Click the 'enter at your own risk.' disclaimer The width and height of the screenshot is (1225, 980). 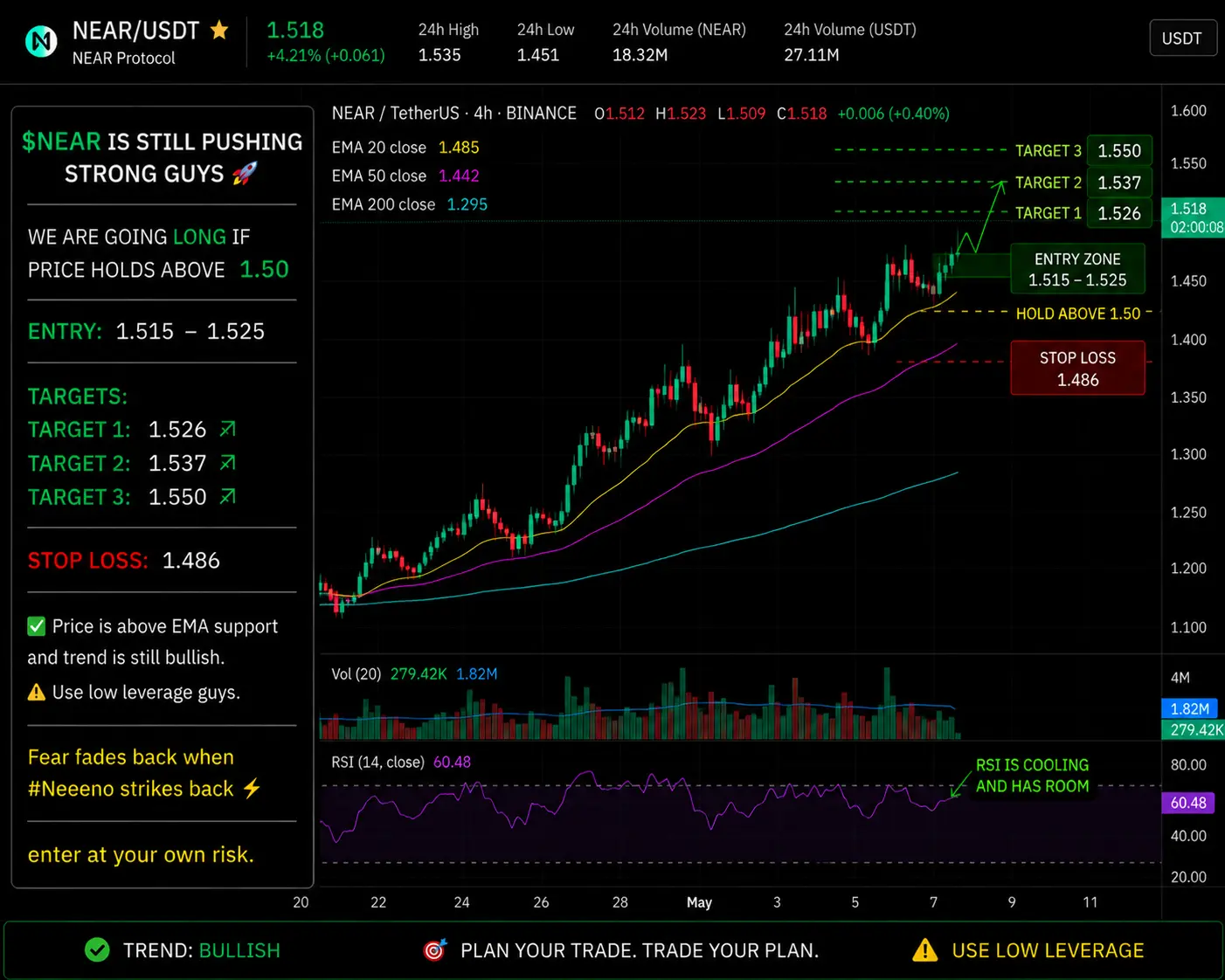[141, 854]
